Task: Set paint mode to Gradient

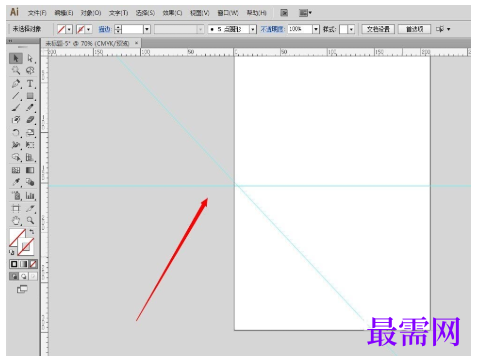Action: coord(24,264)
